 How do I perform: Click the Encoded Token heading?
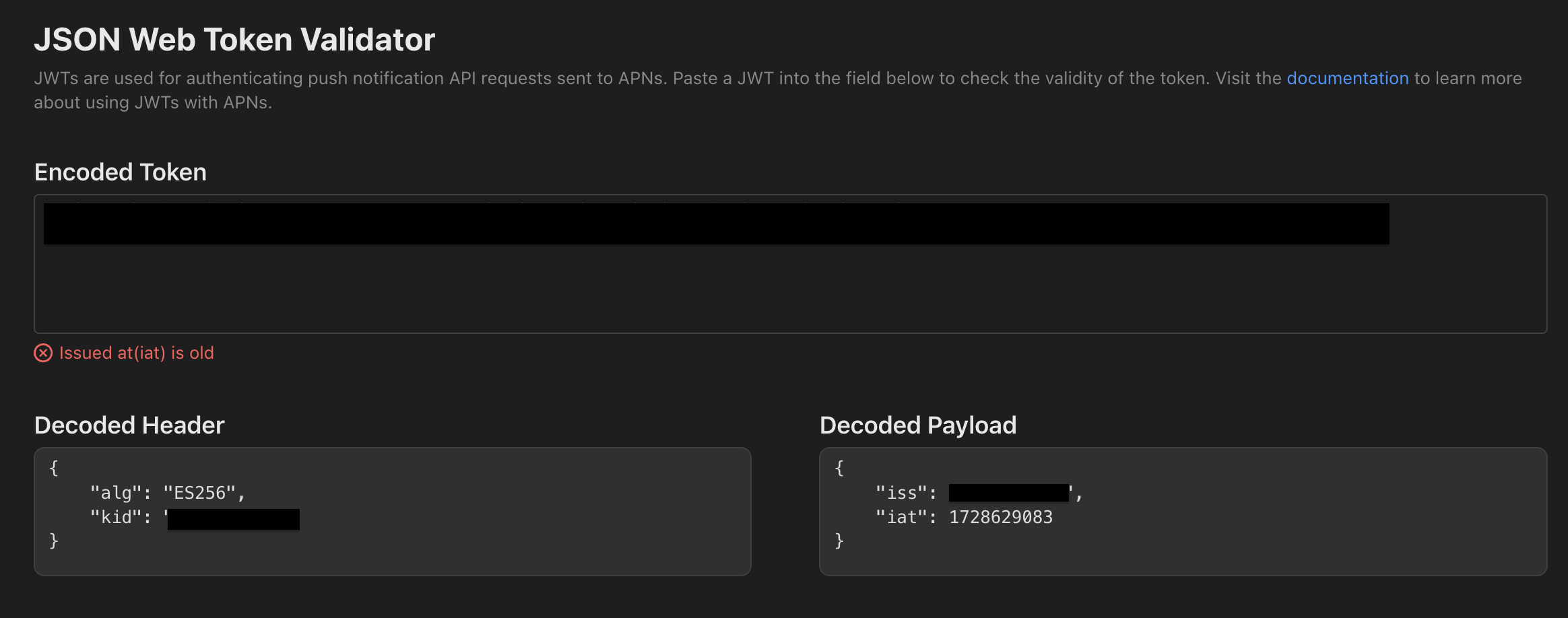point(121,172)
